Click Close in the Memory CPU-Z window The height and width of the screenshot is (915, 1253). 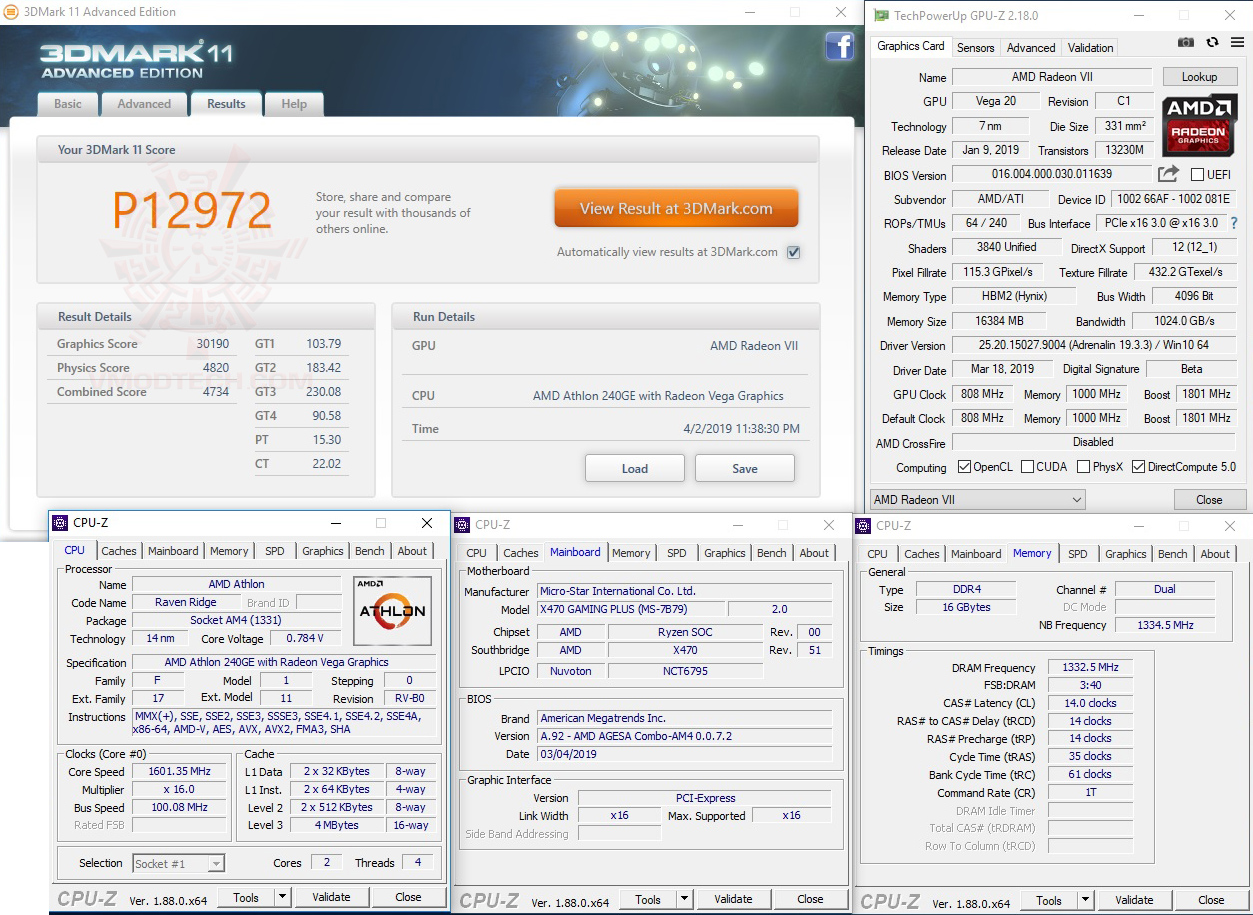(1211, 900)
